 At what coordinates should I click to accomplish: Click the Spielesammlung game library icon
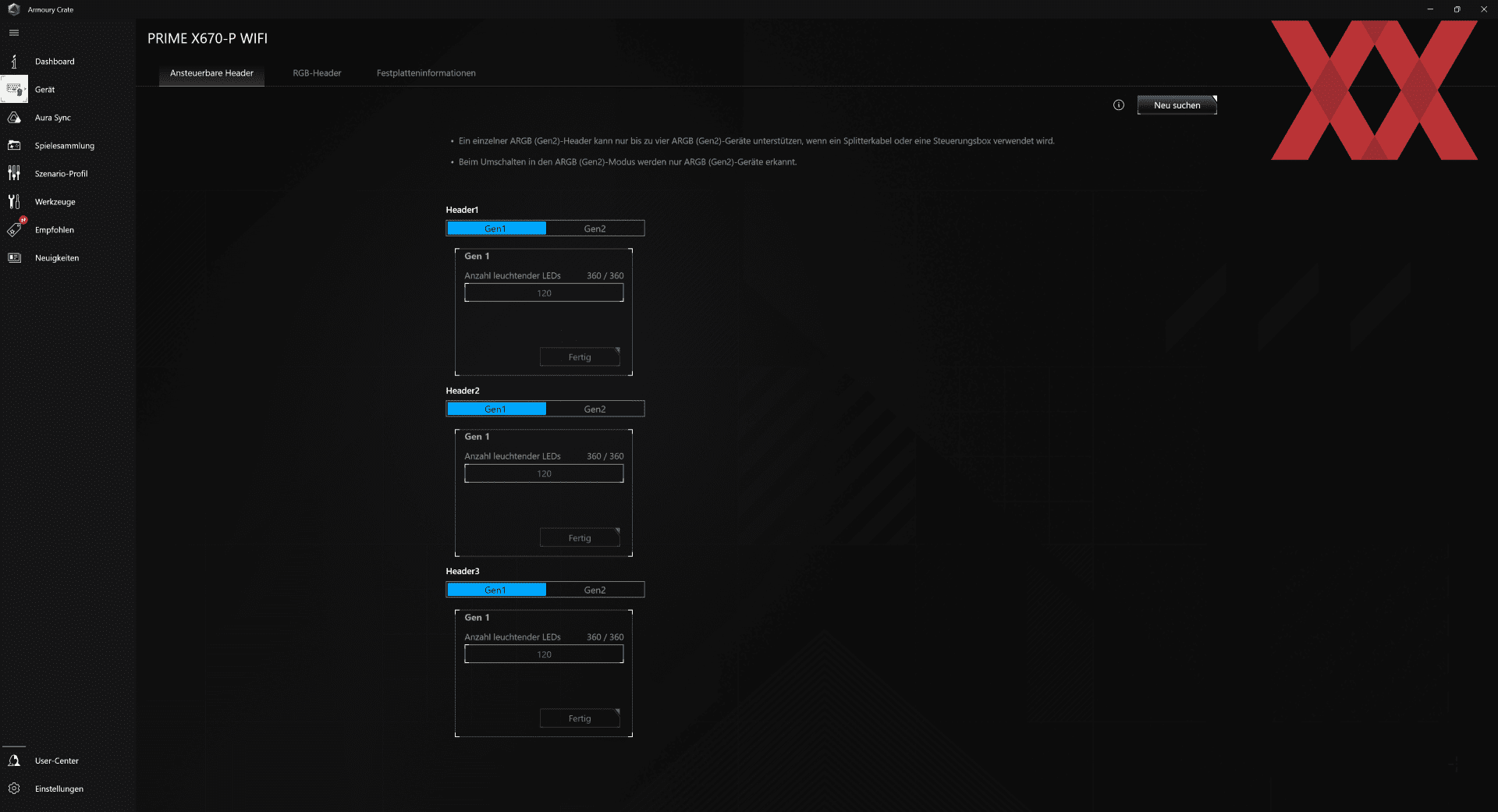click(x=14, y=146)
